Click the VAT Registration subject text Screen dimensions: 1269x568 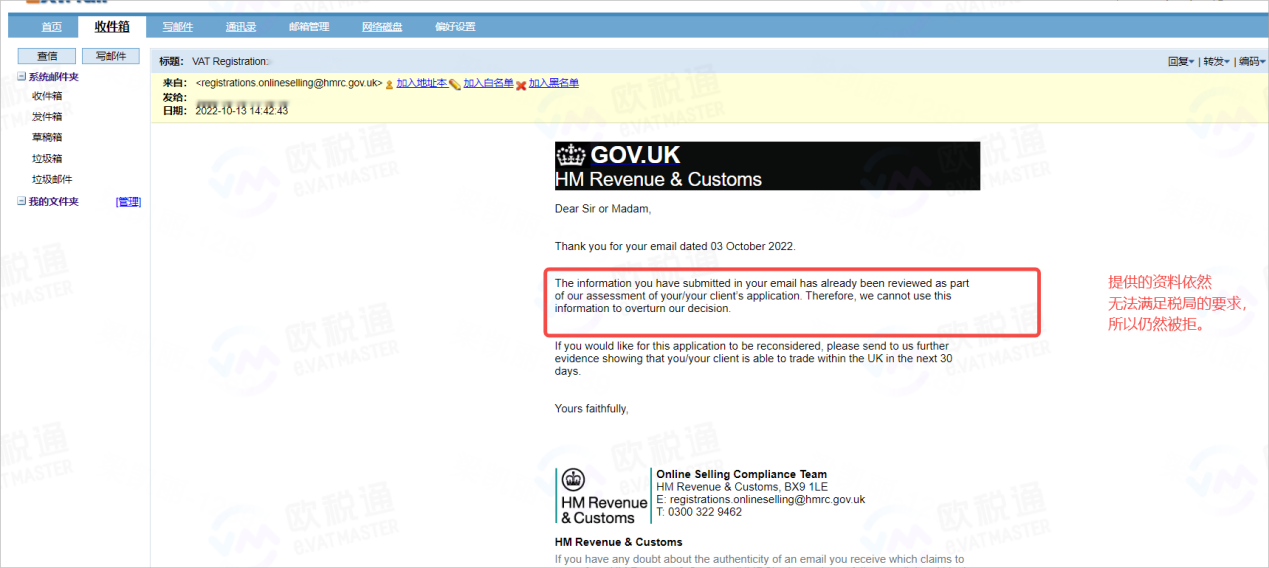(x=229, y=62)
